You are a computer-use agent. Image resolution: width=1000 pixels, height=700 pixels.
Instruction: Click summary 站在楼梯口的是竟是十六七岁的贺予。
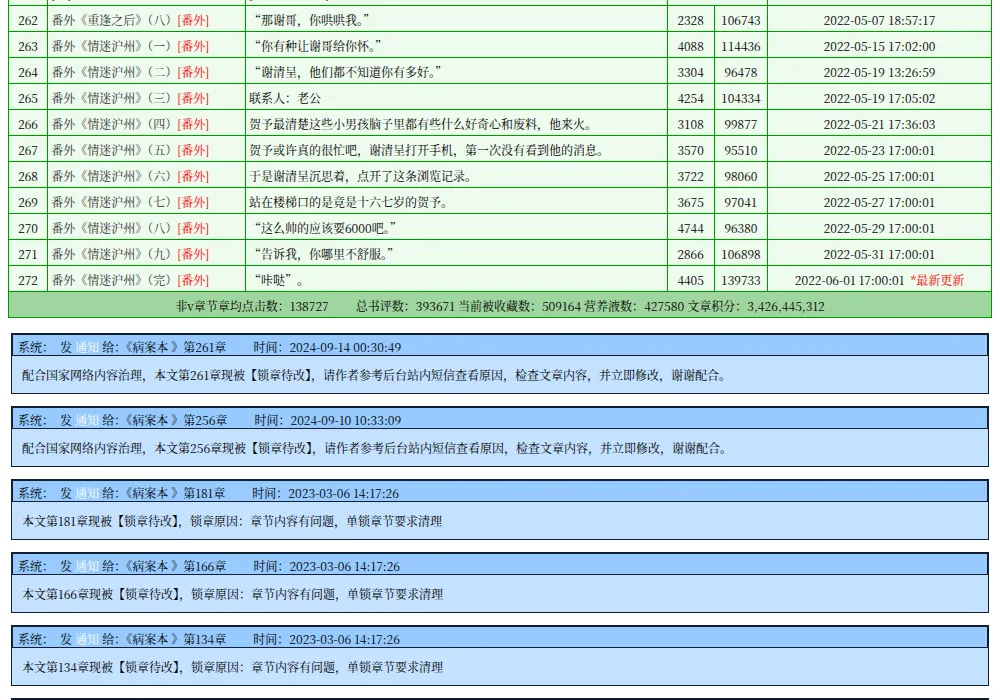click(348, 203)
